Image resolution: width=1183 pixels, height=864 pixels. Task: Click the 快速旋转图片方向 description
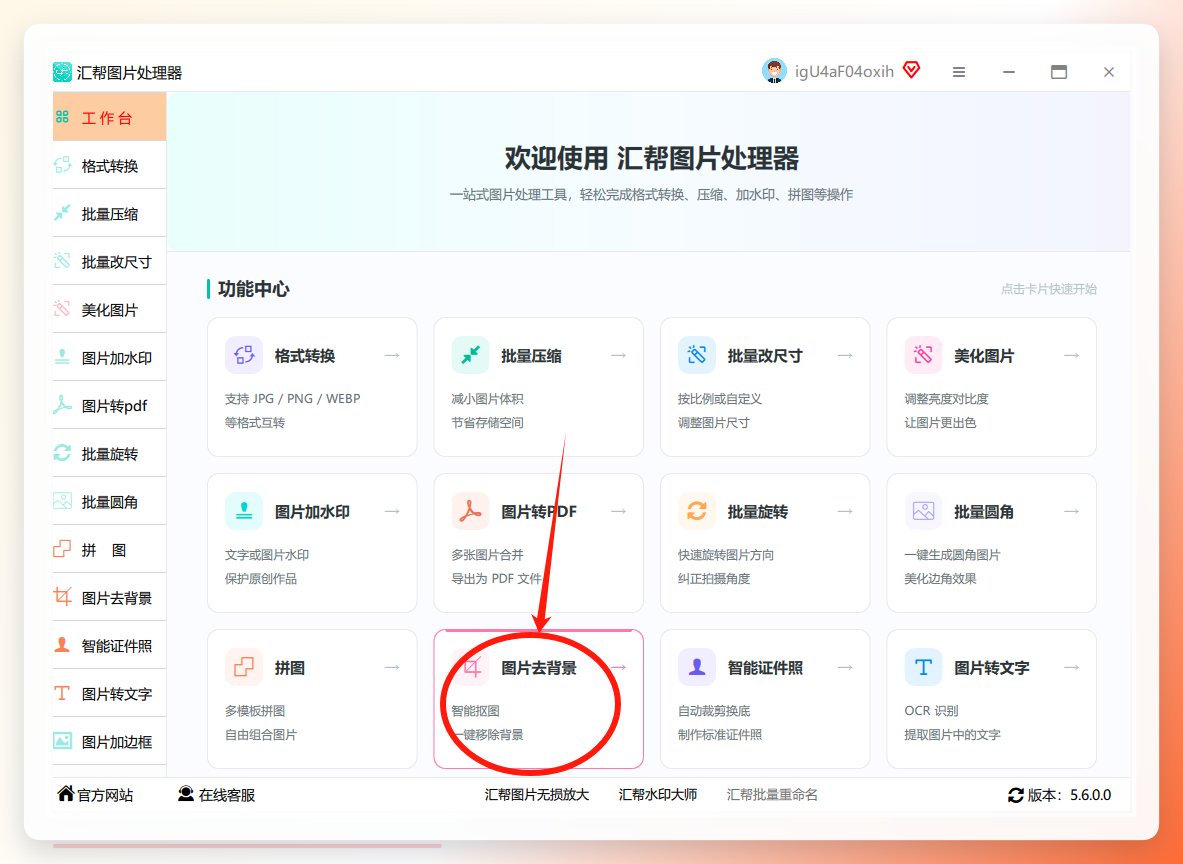[726, 555]
